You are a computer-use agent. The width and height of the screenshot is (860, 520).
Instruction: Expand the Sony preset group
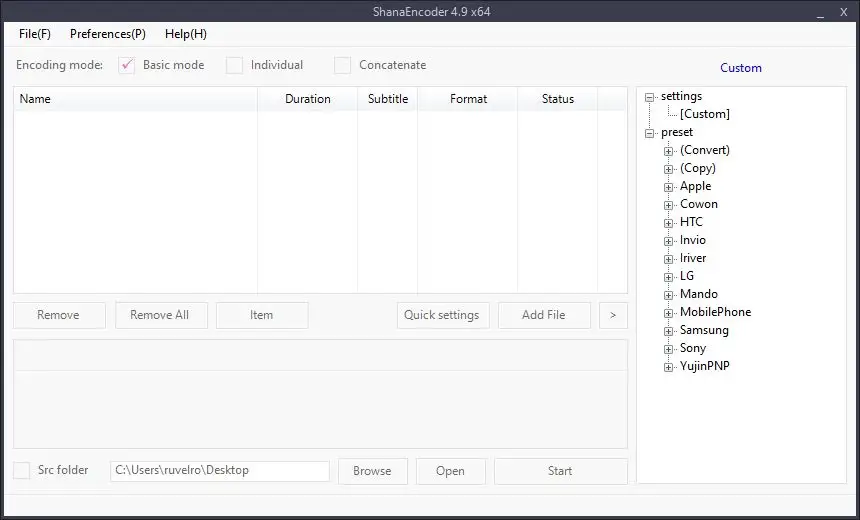point(668,349)
